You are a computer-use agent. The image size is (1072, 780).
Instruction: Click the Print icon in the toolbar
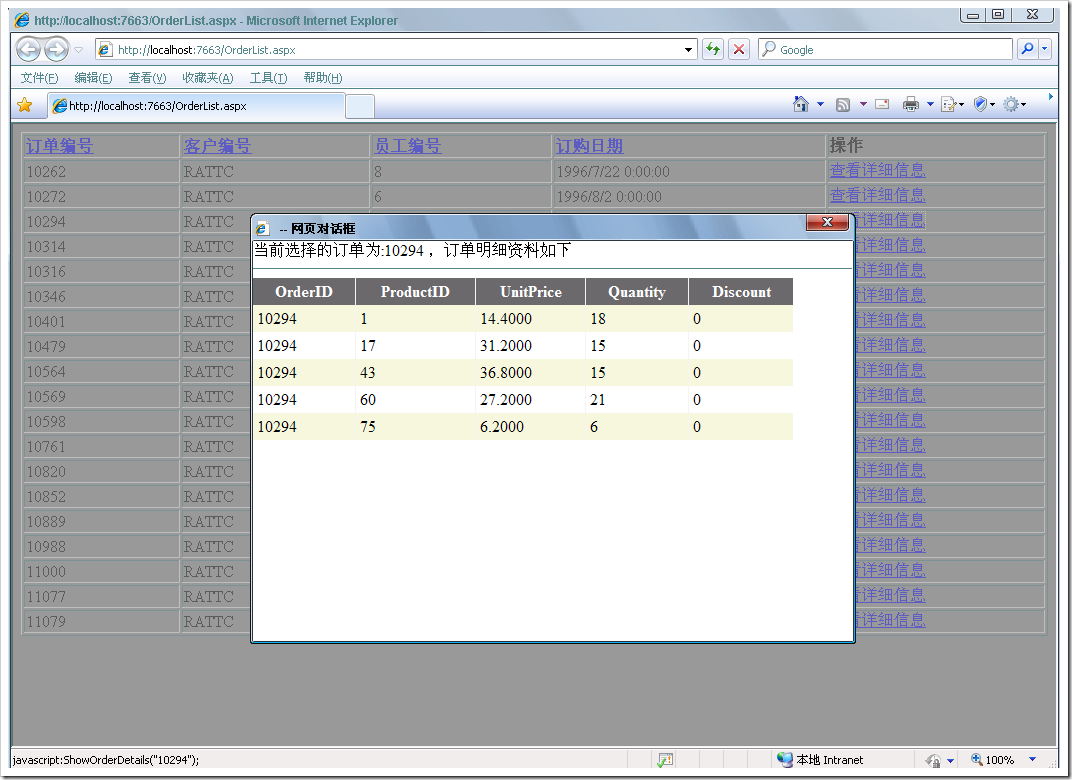(x=910, y=104)
